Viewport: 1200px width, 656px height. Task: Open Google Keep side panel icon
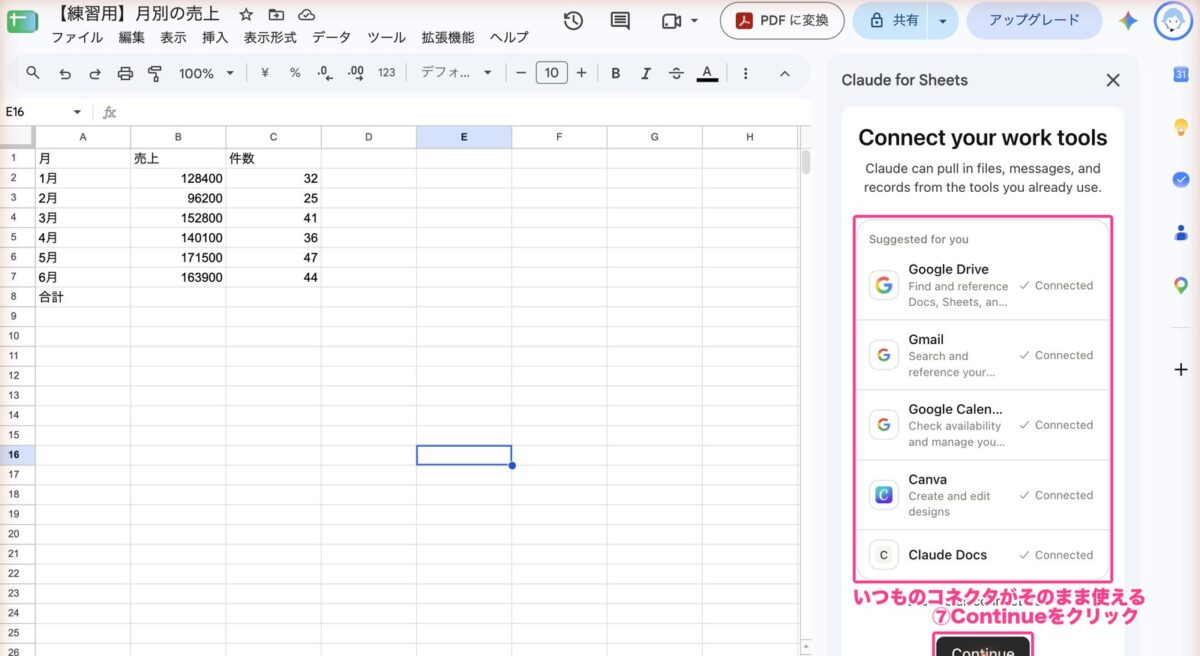[x=1181, y=127]
